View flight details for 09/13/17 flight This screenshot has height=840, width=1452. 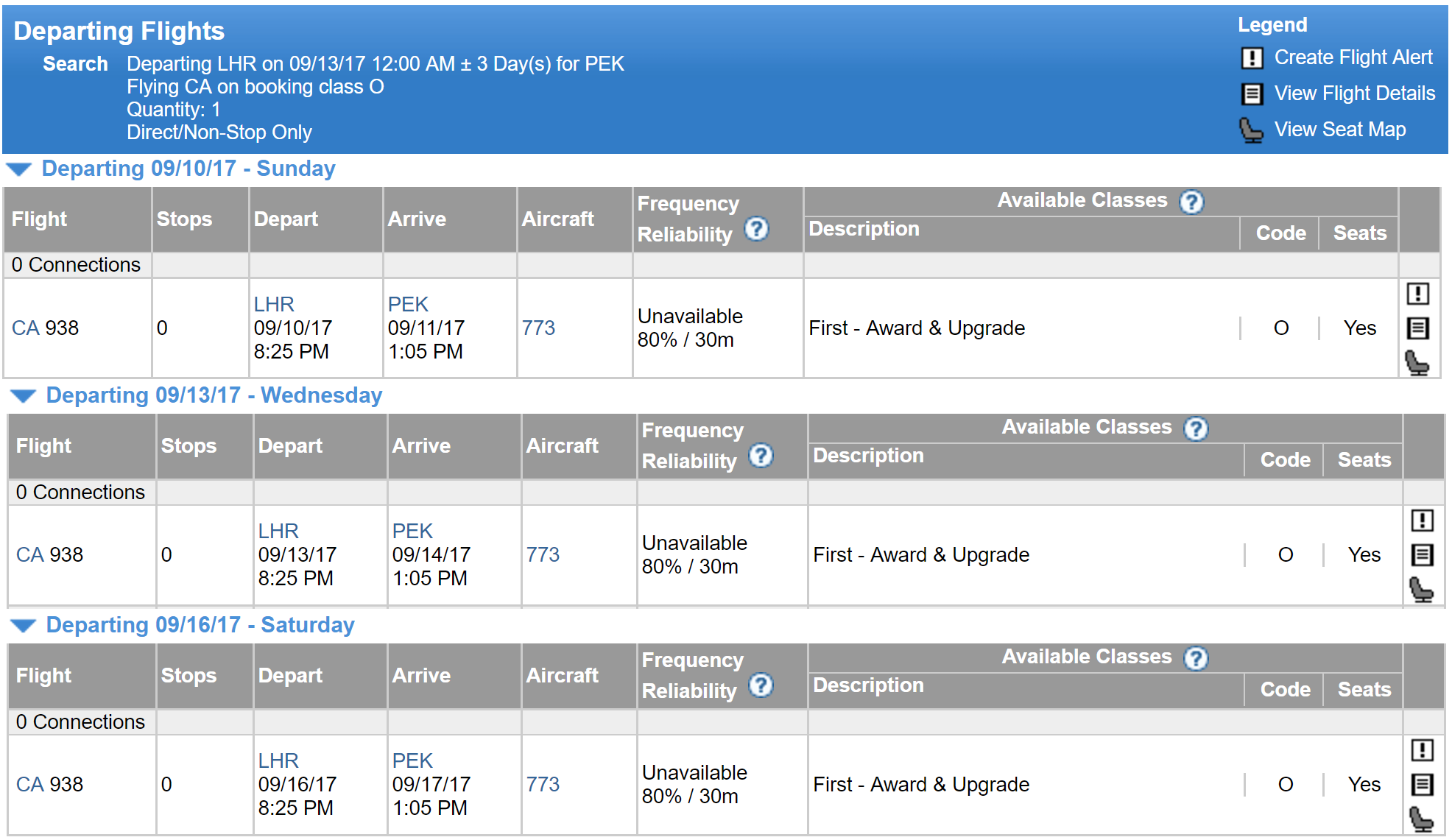point(1422,555)
